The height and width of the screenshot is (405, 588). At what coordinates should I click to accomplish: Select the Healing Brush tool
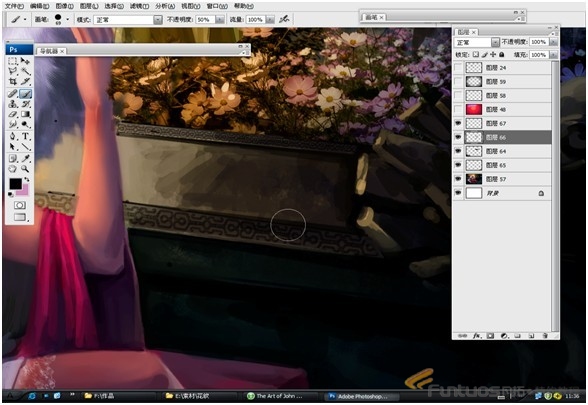(13, 93)
